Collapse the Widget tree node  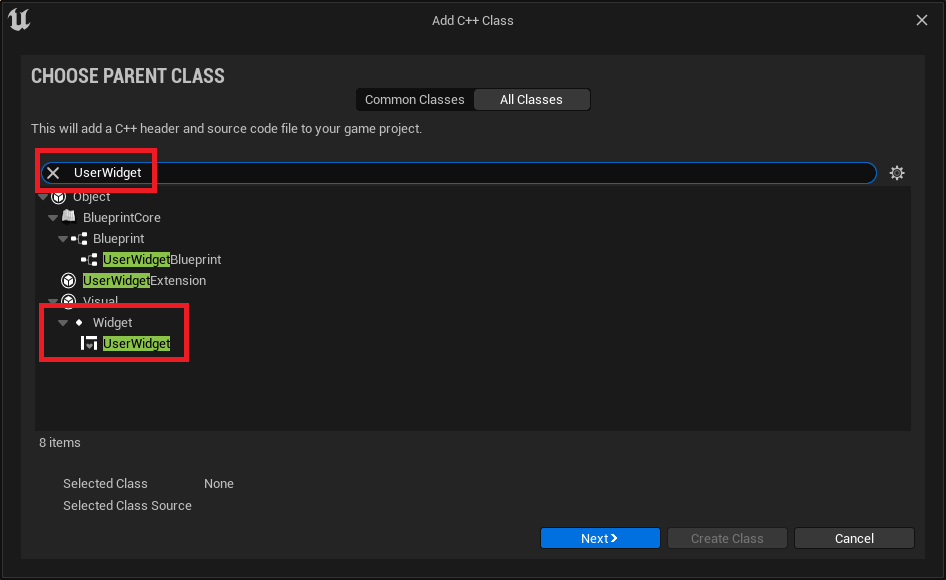63,323
